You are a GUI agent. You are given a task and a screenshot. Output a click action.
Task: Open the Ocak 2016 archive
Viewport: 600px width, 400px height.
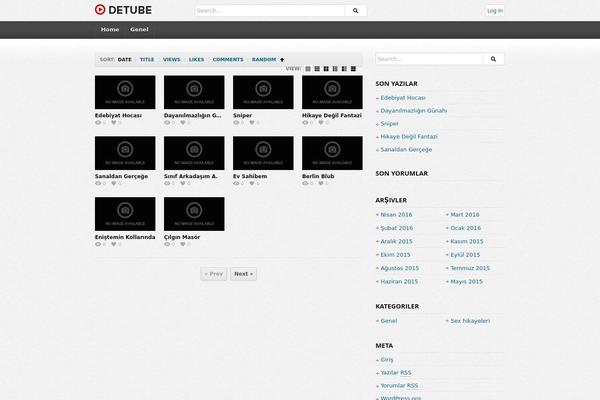point(465,228)
